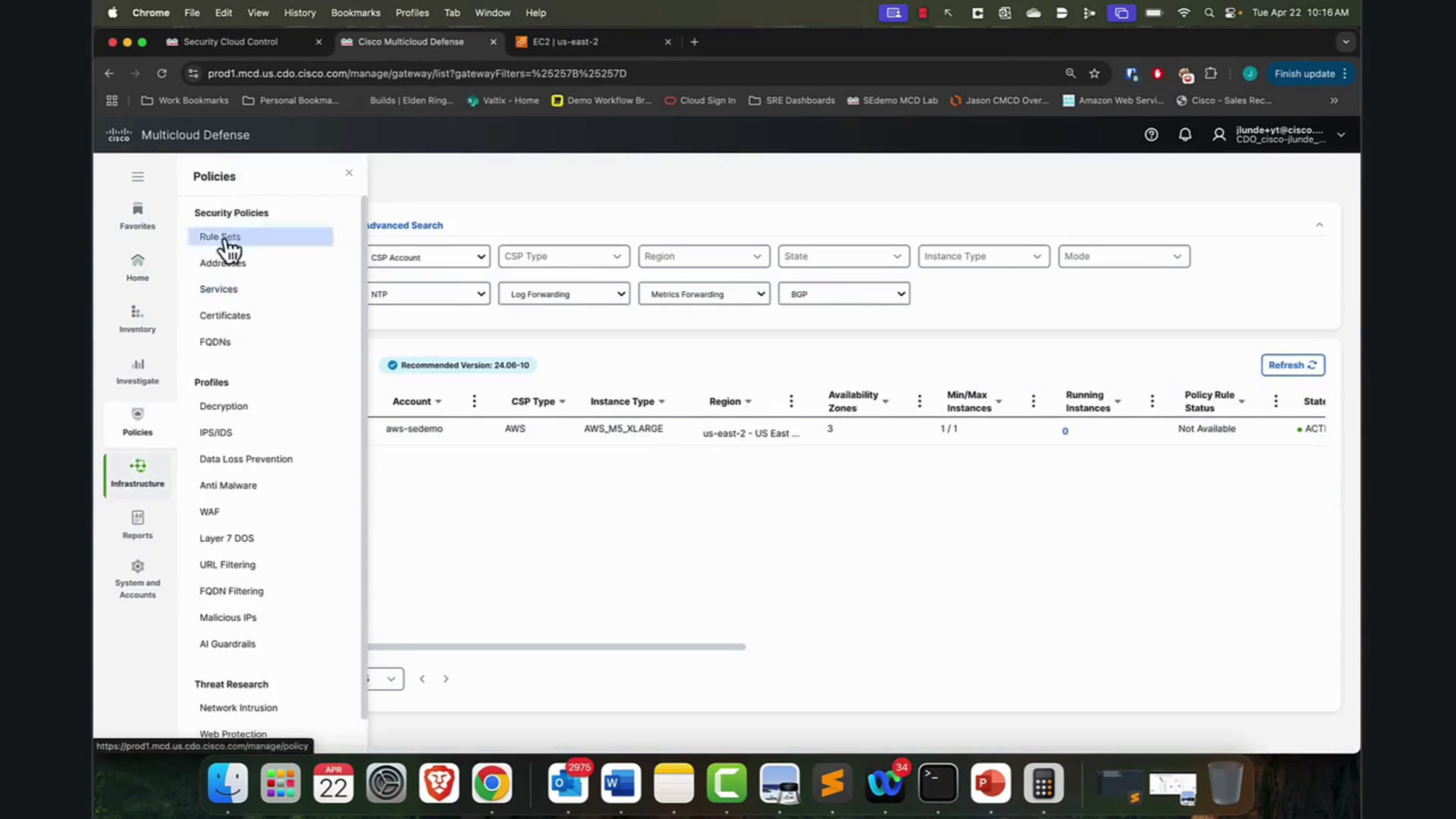Open Rule Sets under Security Policies

260,237
